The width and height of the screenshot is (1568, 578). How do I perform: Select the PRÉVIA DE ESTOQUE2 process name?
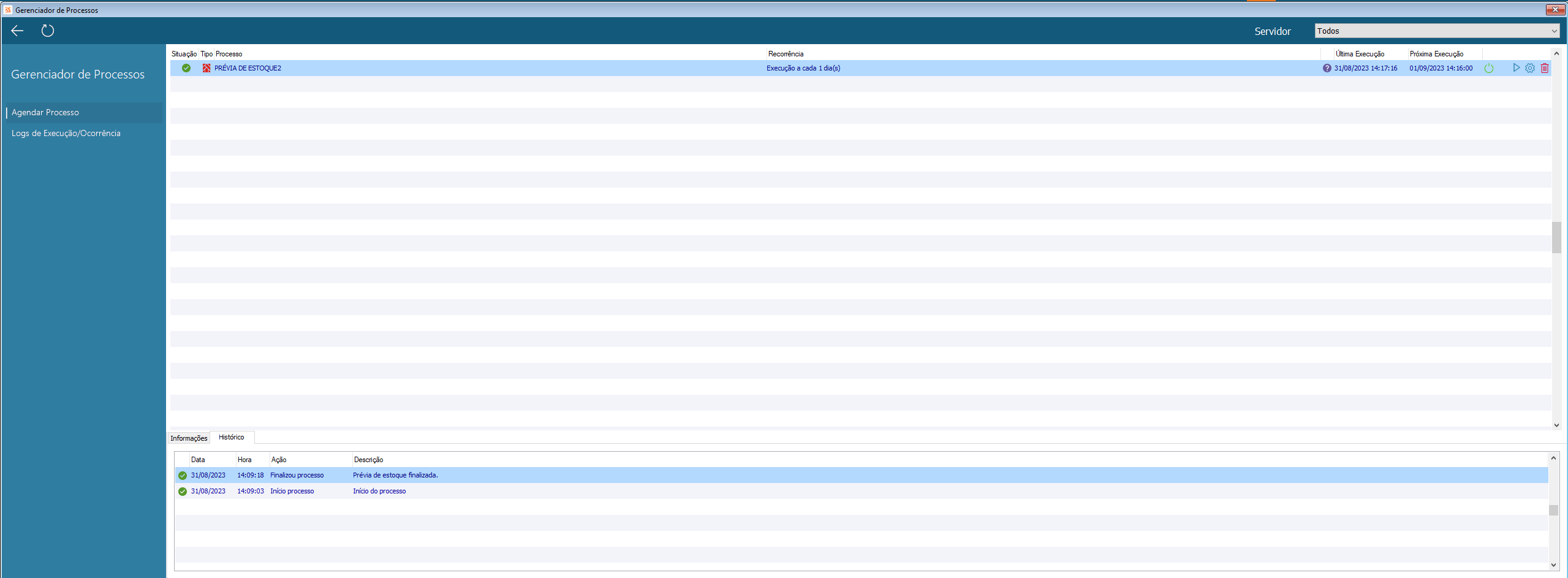point(248,68)
